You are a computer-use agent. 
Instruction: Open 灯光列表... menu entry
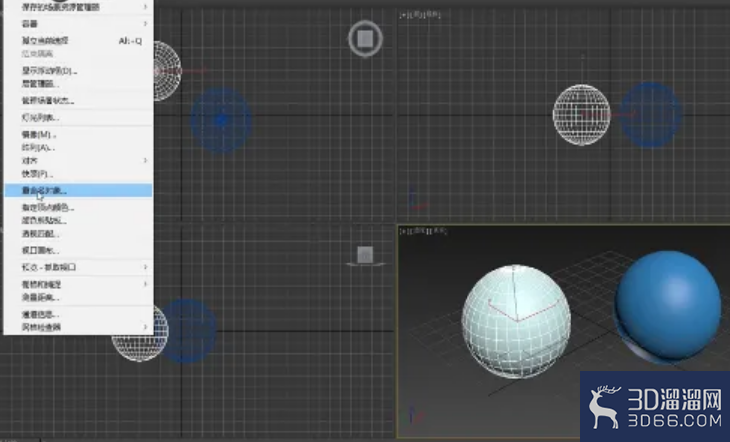pos(78,117)
